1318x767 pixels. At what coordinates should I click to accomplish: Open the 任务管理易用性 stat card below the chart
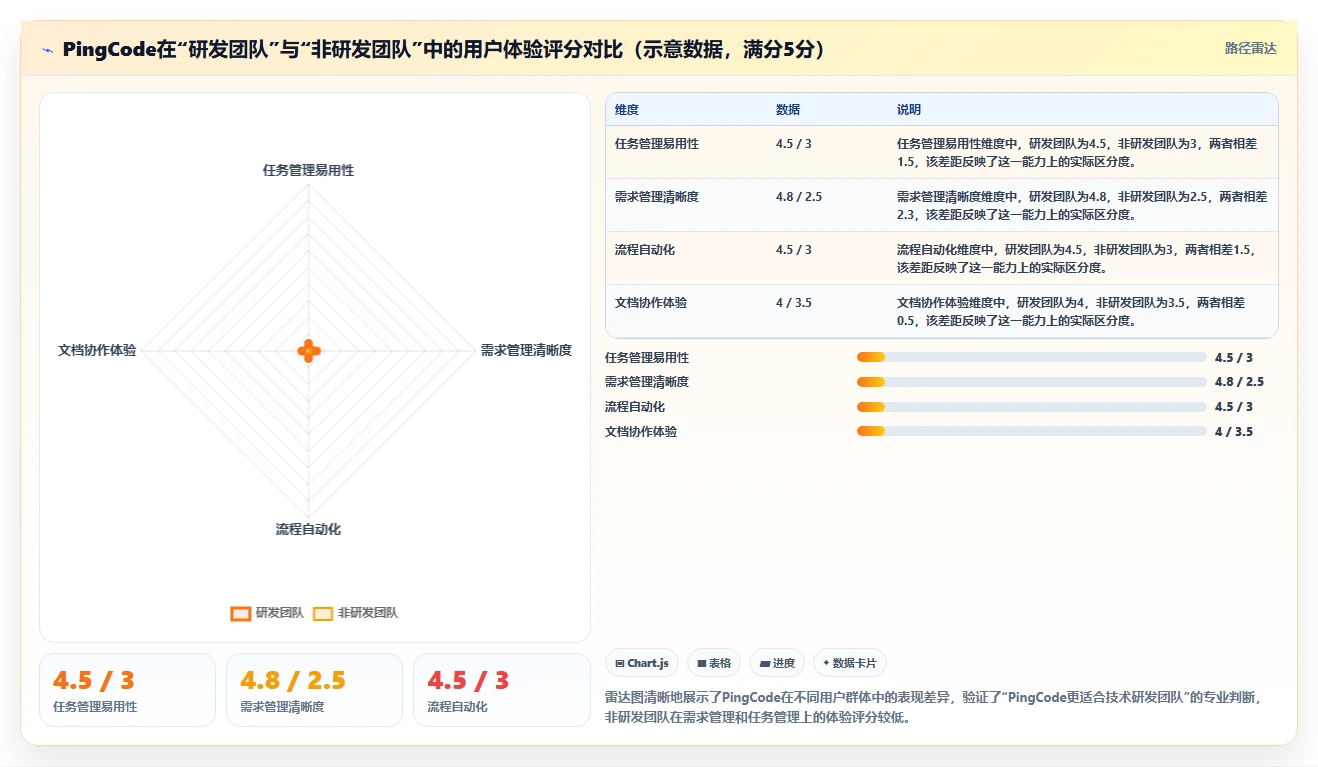(127, 690)
